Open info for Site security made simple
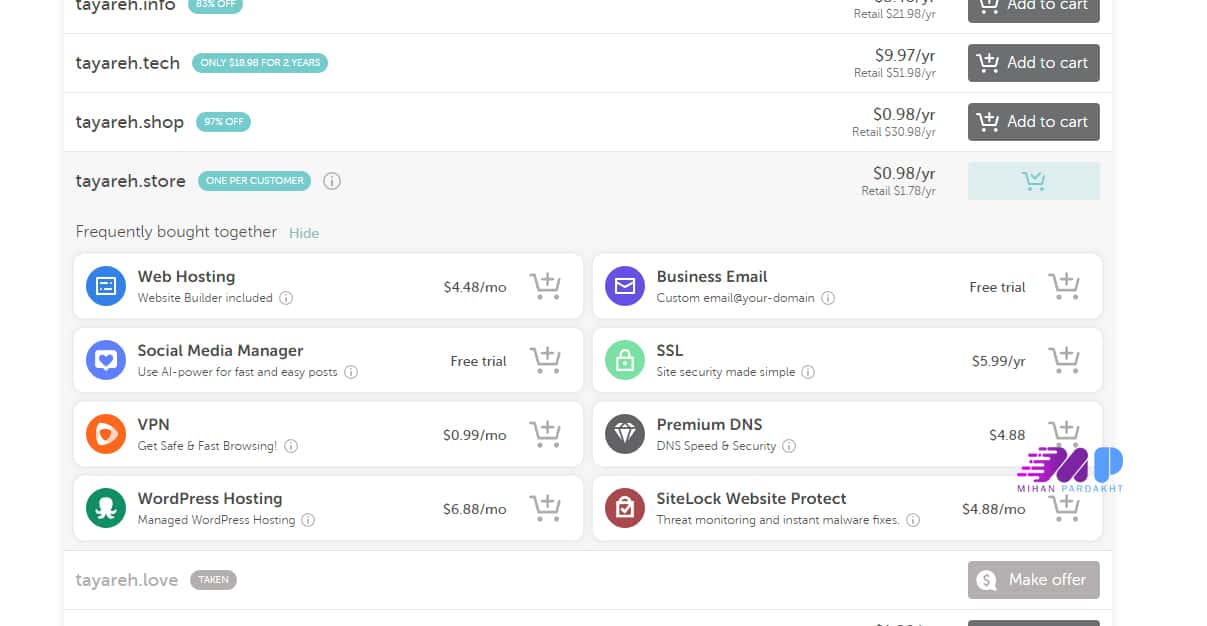The width and height of the screenshot is (1207, 626). pos(808,372)
